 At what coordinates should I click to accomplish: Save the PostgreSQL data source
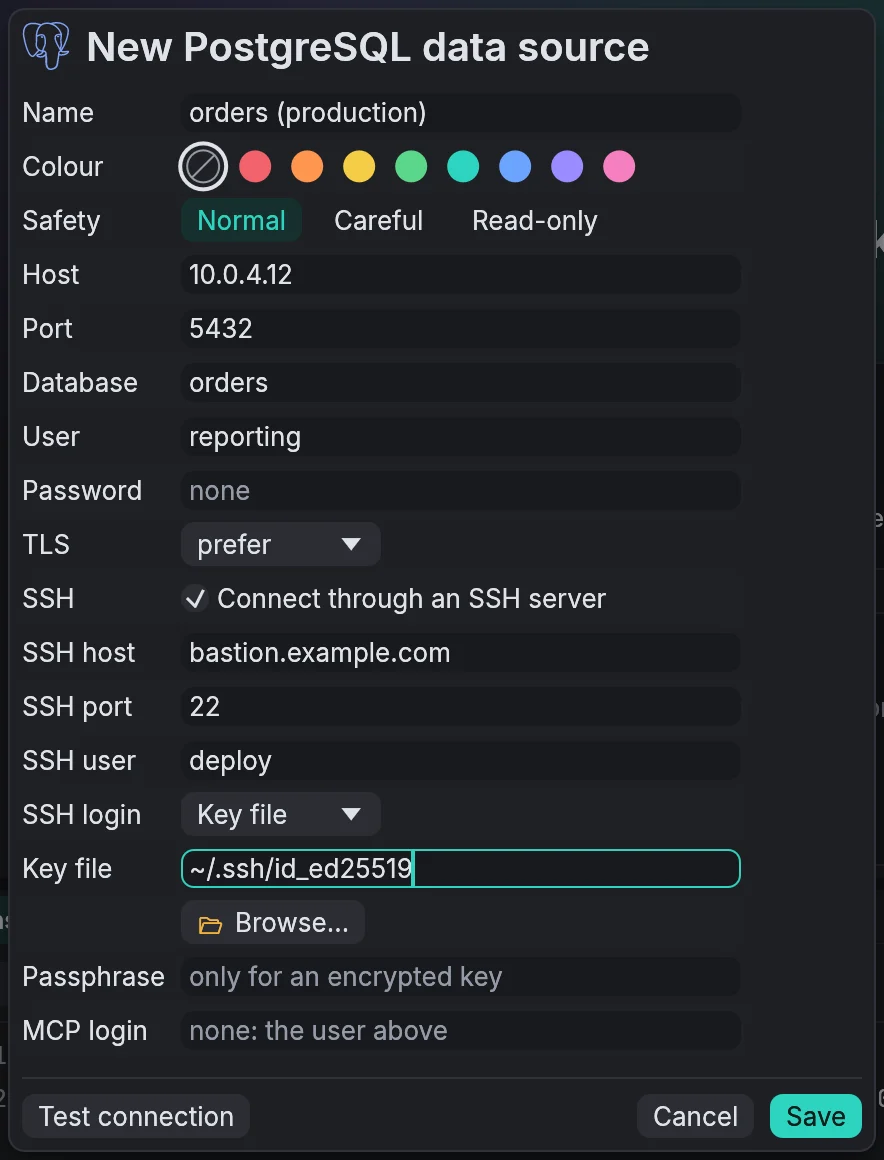(816, 1116)
